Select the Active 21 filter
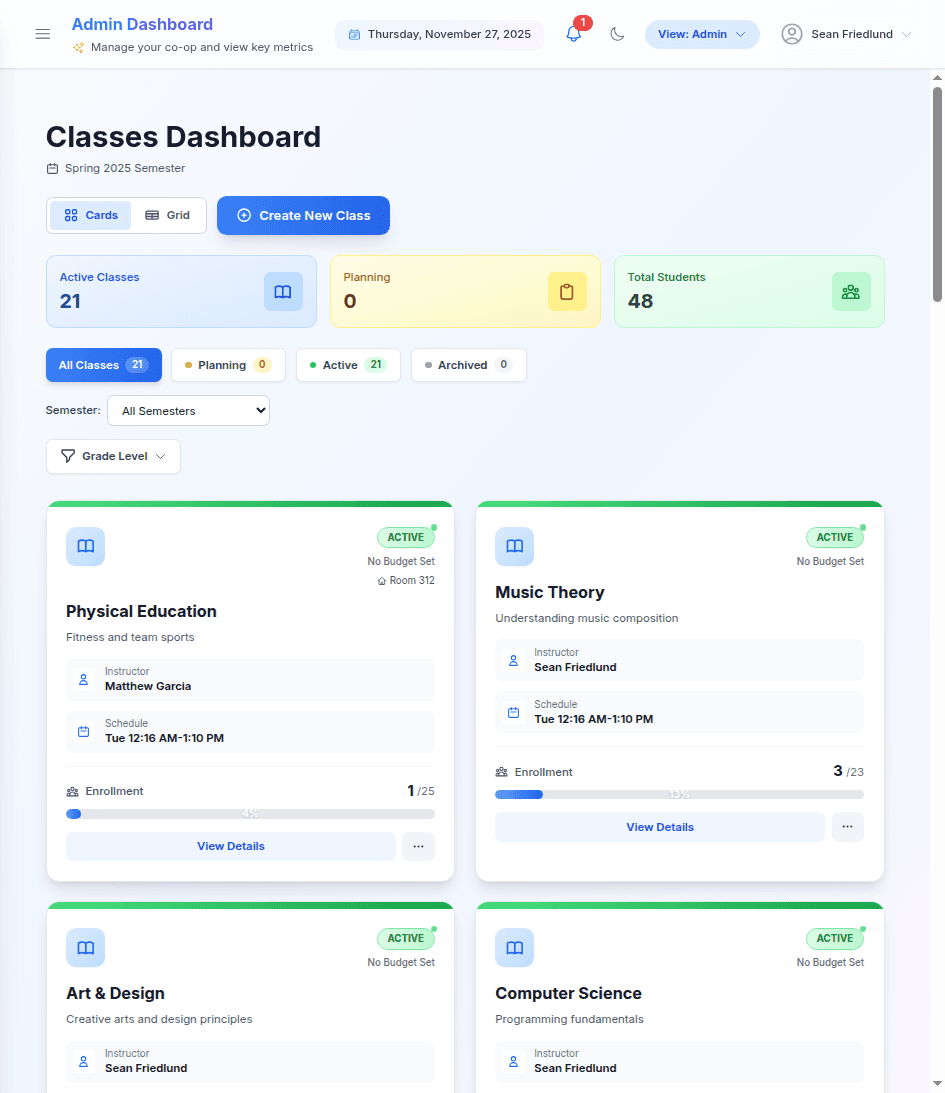Screen dimensions: 945x1093 [348, 365]
